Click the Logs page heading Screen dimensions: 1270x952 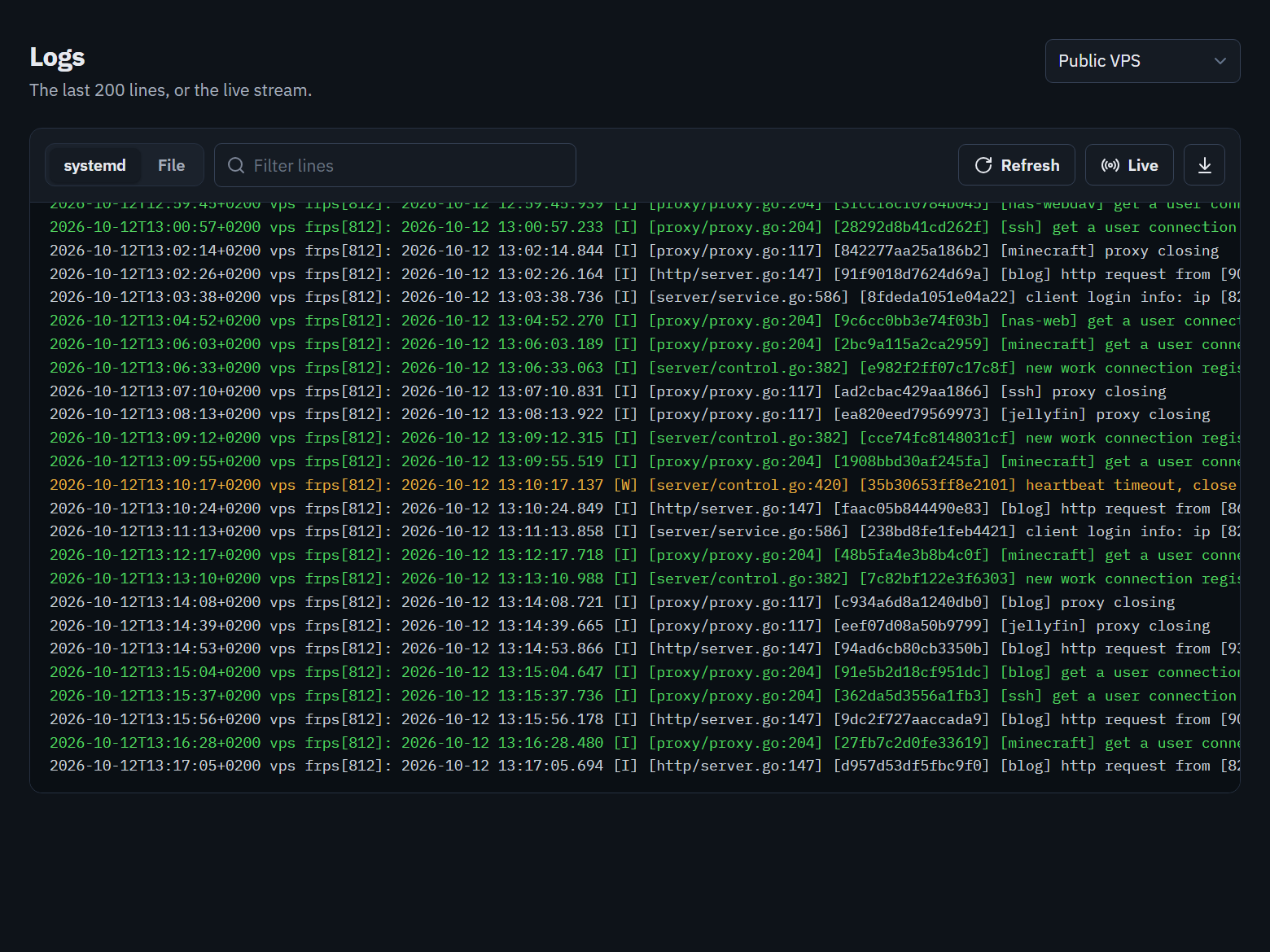(57, 57)
